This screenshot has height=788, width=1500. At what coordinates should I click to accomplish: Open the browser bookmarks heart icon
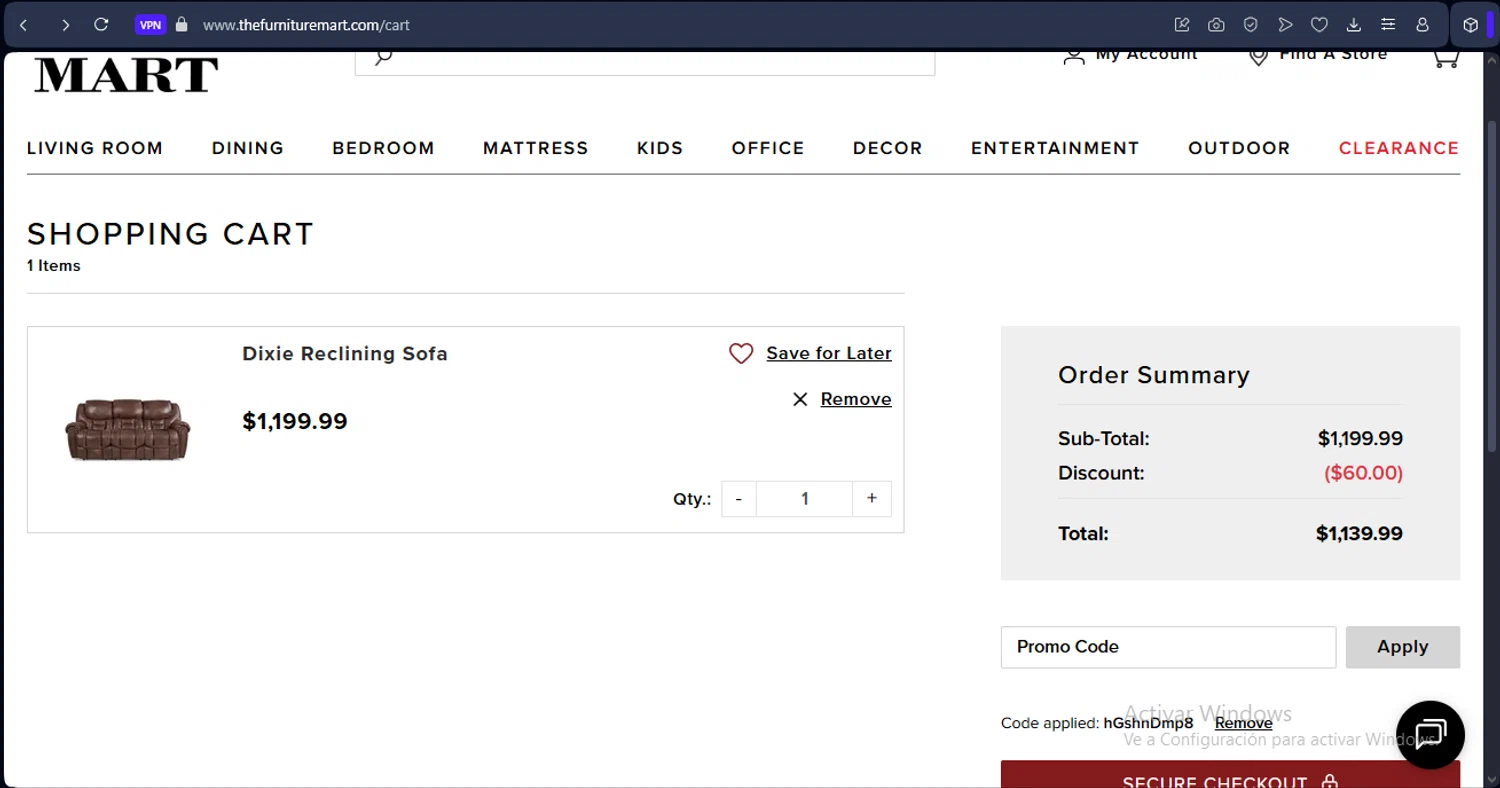(x=1319, y=25)
